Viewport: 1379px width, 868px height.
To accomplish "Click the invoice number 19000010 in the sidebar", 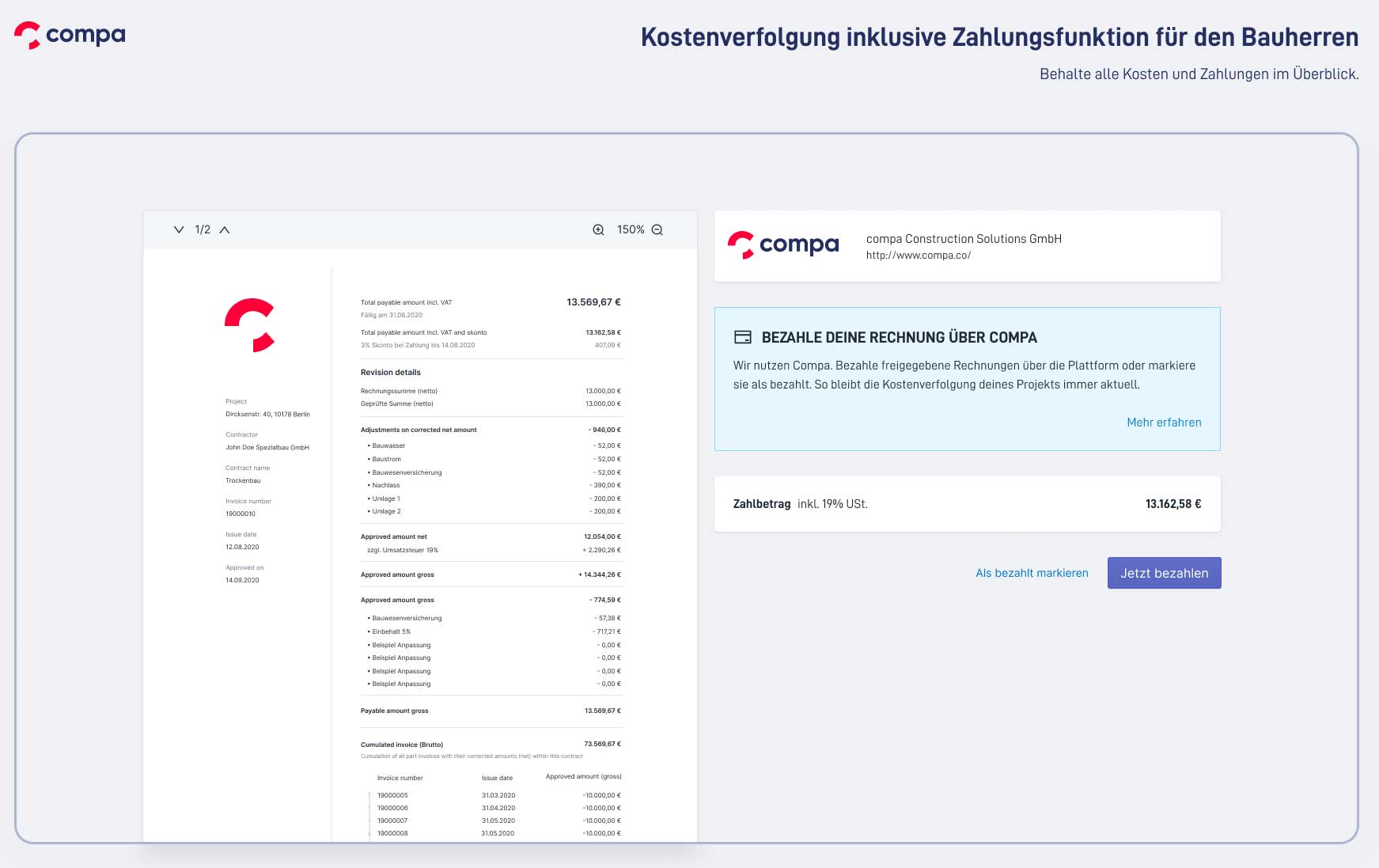I will tap(241, 514).
